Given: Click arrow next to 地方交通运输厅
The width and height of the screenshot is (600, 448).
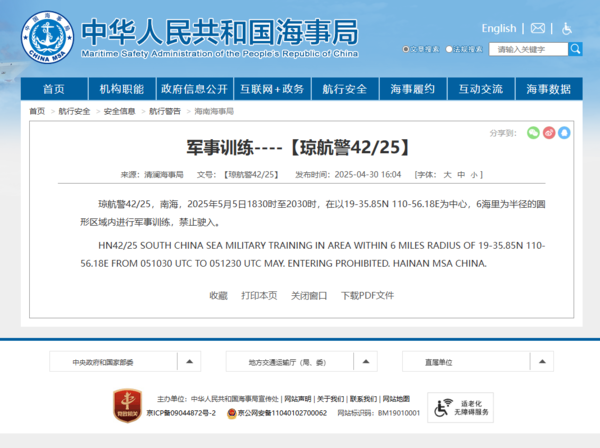Looking at the screenshot, I should 366,362.
